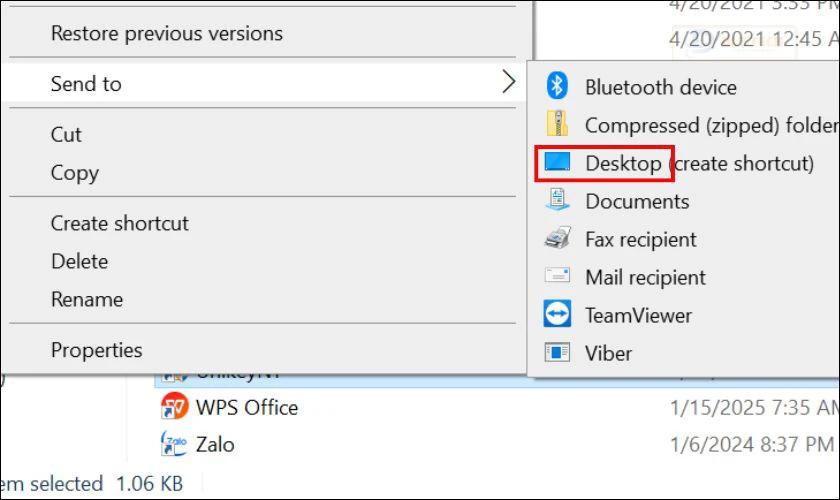Select the WPS Office file name
The width and height of the screenshot is (840, 500).
pos(247,407)
